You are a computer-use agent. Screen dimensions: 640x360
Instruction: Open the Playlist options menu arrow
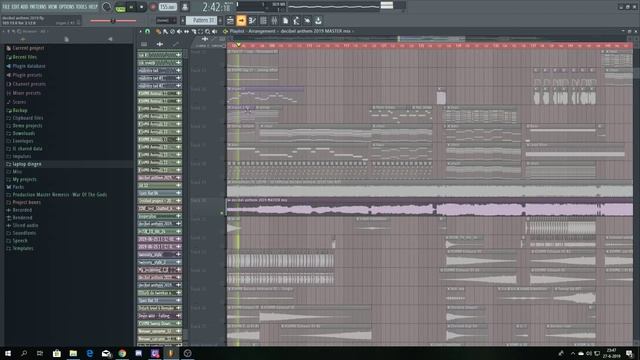[x=140, y=31]
